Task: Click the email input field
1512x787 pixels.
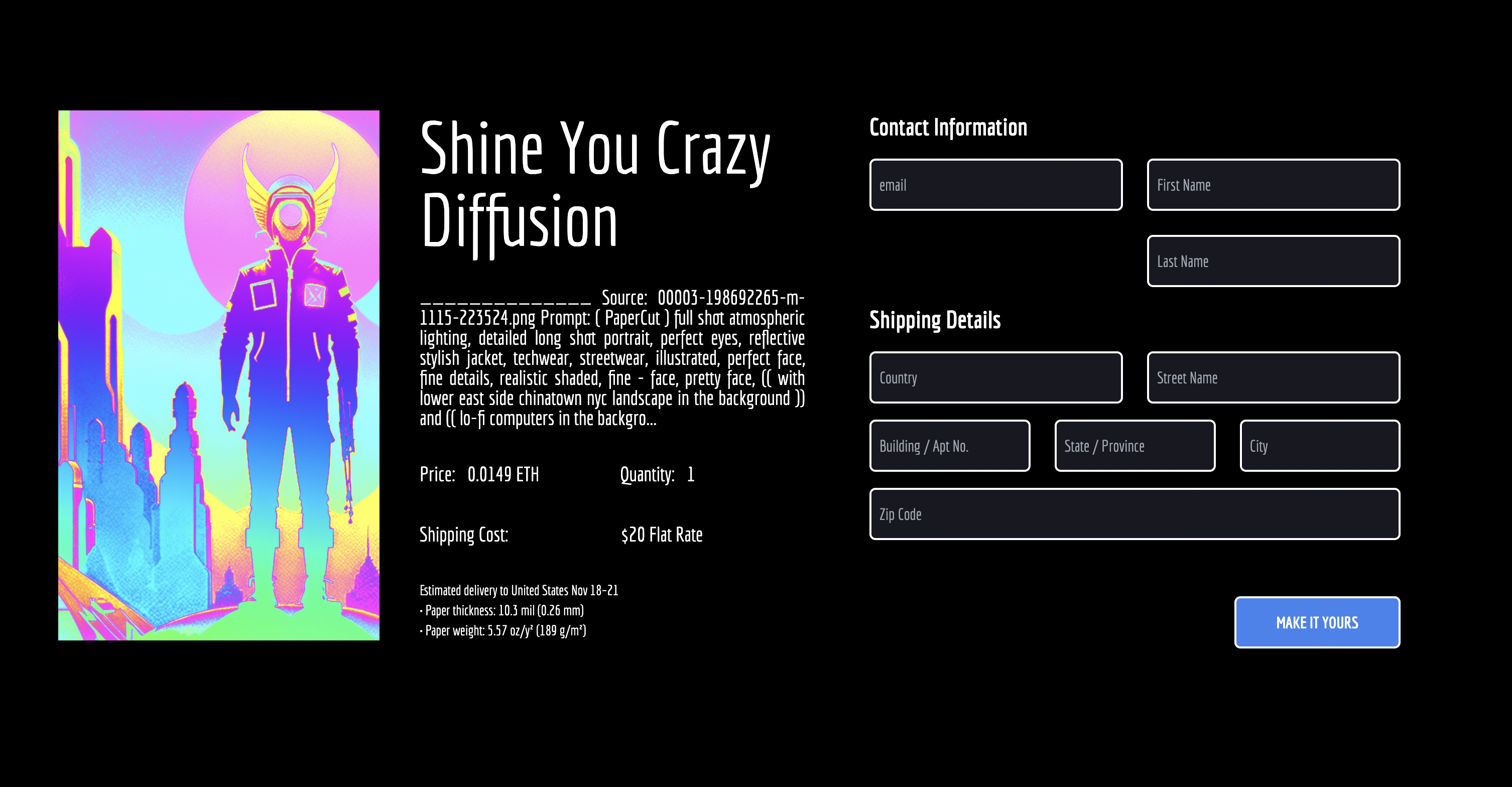Action: click(995, 185)
